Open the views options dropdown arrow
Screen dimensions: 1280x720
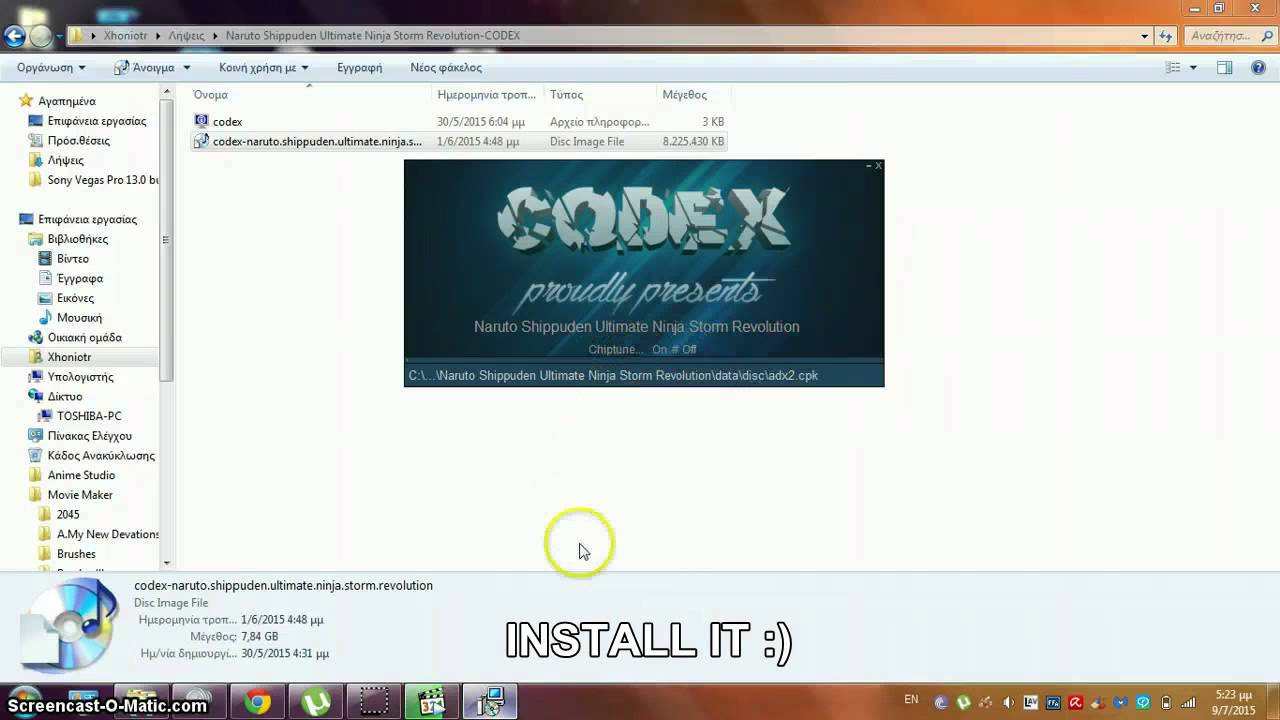(1193, 67)
